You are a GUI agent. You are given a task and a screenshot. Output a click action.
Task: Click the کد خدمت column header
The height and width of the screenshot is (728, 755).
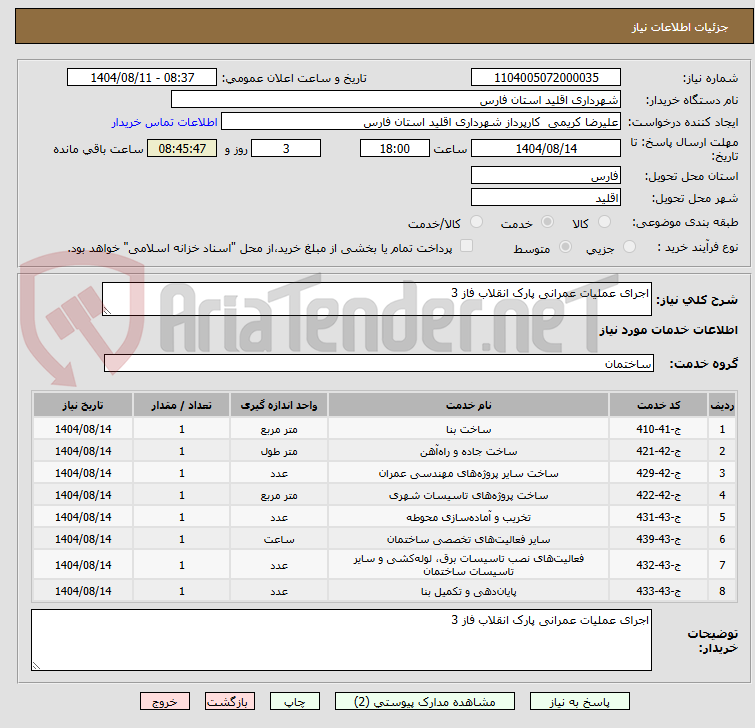point(658,405)
